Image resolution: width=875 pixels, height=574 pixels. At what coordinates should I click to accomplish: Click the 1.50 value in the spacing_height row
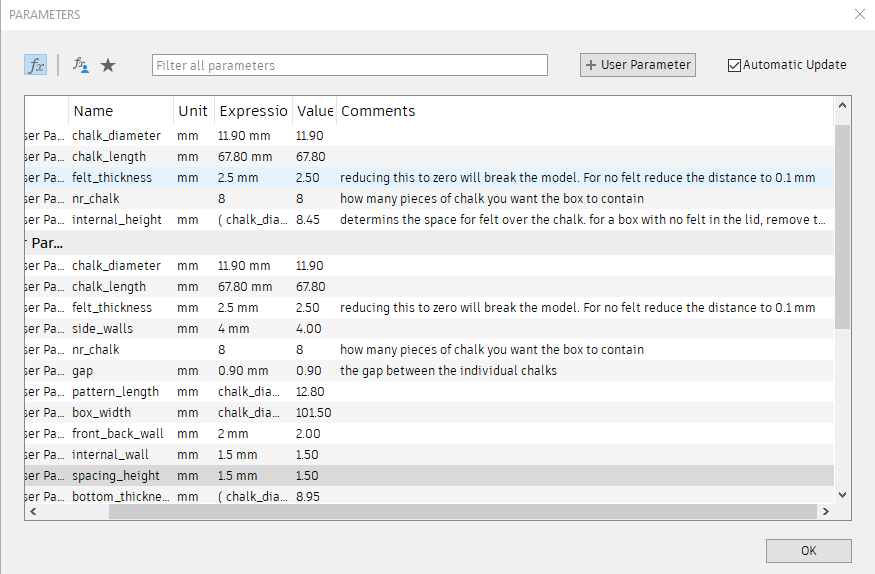point(307,476)
